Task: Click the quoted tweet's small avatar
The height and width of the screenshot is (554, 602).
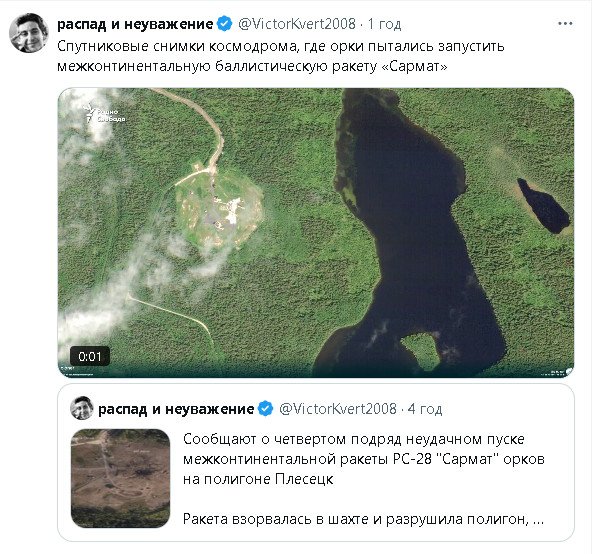Action: click(x=82, y=409)
